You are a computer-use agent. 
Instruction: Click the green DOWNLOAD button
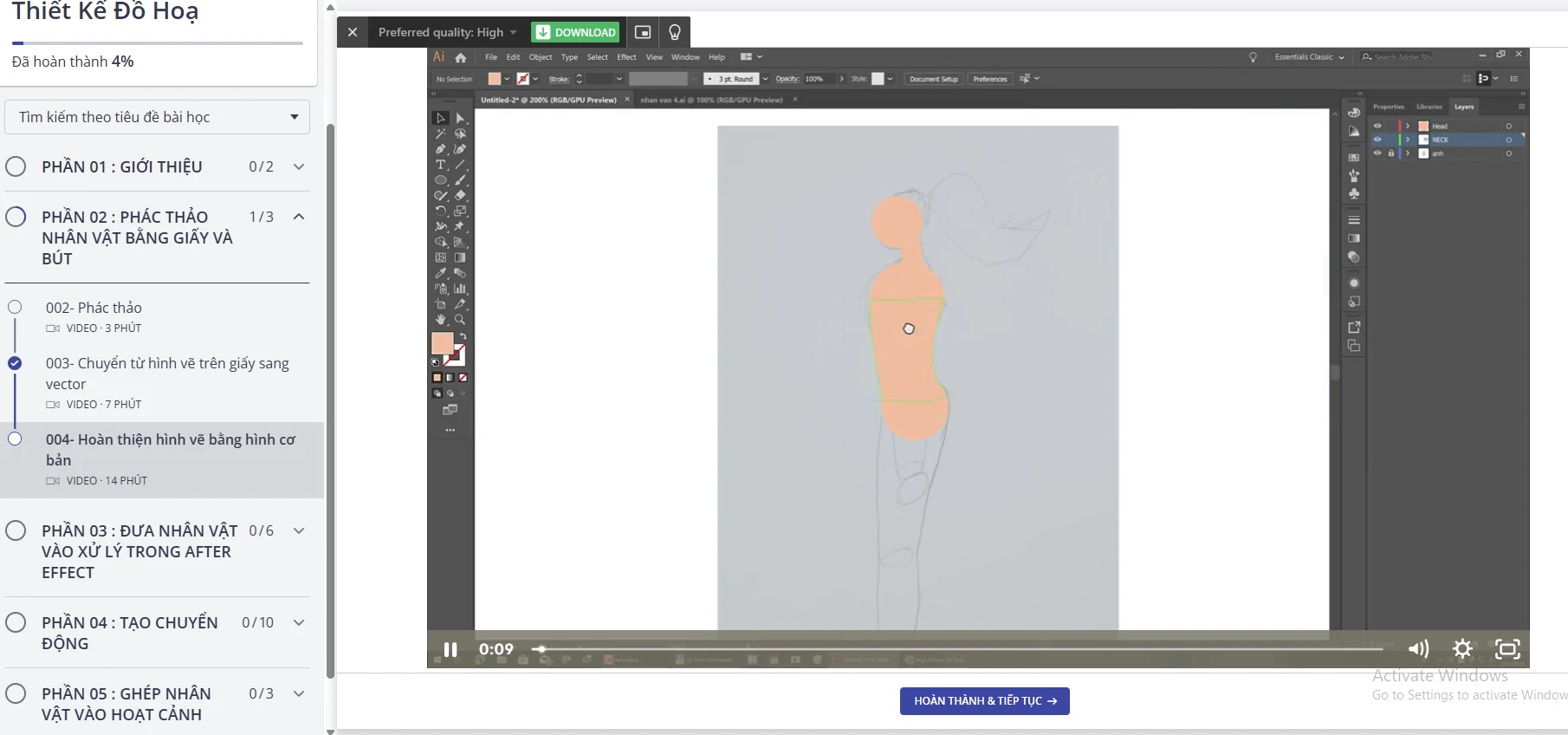coord(576,32)
